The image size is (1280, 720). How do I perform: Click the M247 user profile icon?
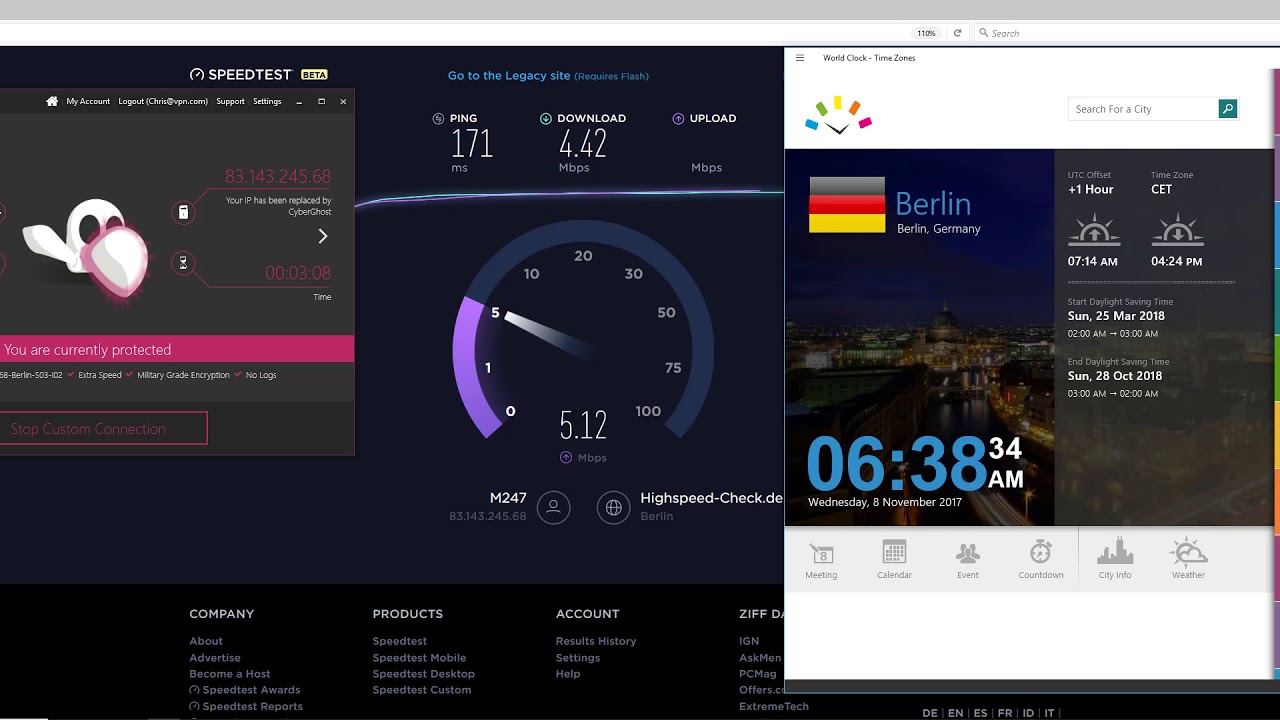coord(553,507)
